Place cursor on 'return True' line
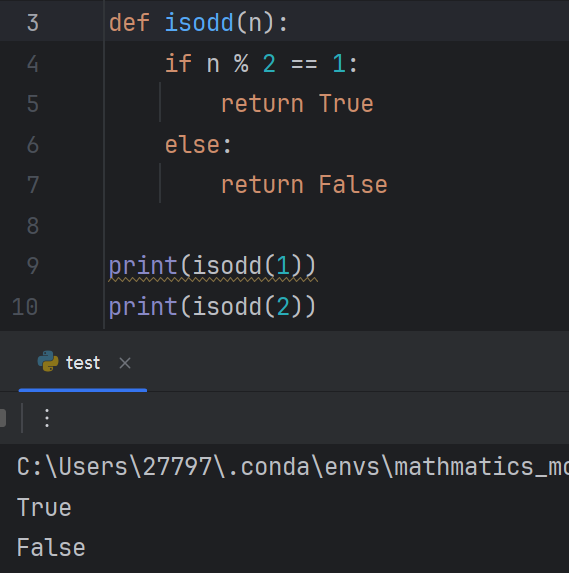This screenshot has height=573, width=569. click(x=297, y=104)
